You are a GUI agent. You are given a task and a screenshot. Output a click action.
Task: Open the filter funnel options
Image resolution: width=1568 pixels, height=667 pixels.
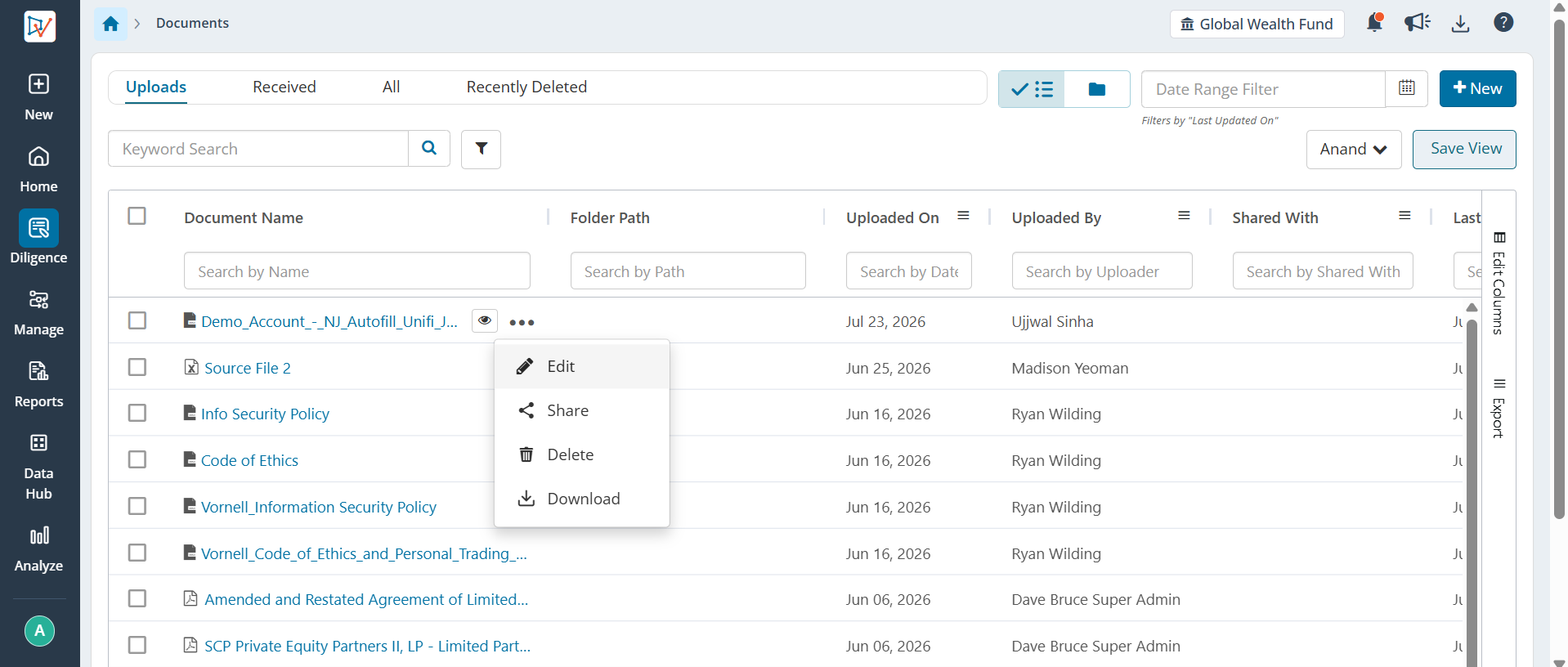point(481,149)
